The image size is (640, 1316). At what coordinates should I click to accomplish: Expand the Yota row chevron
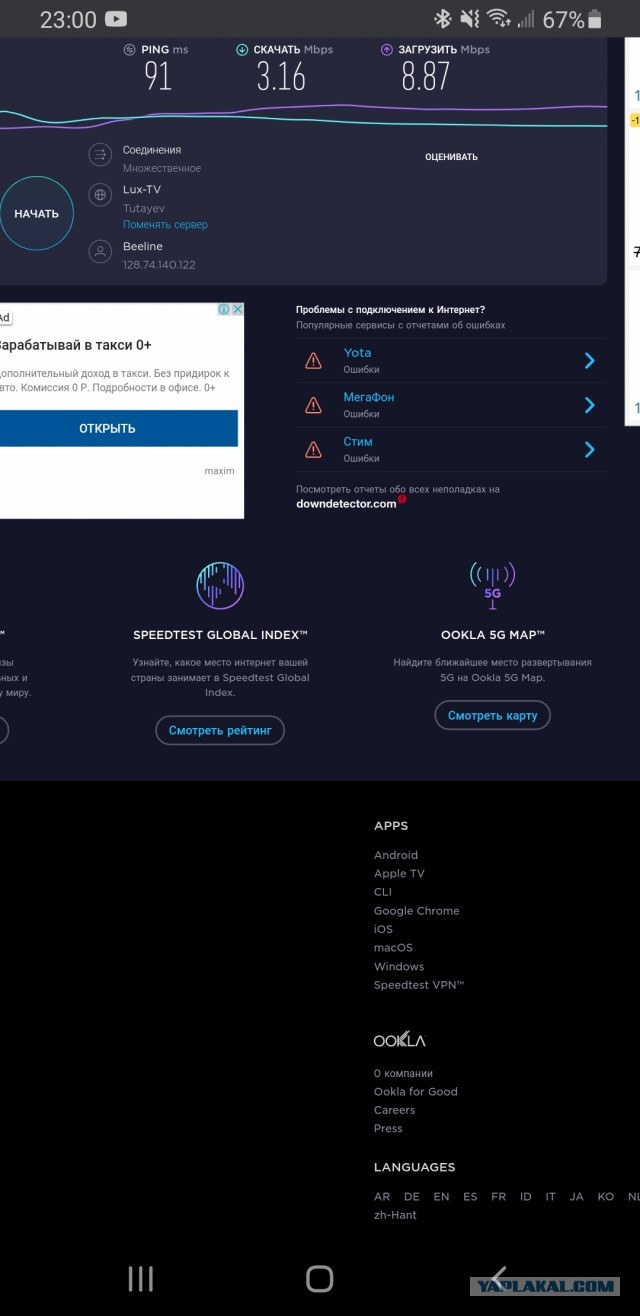click(x=590, y=360)
